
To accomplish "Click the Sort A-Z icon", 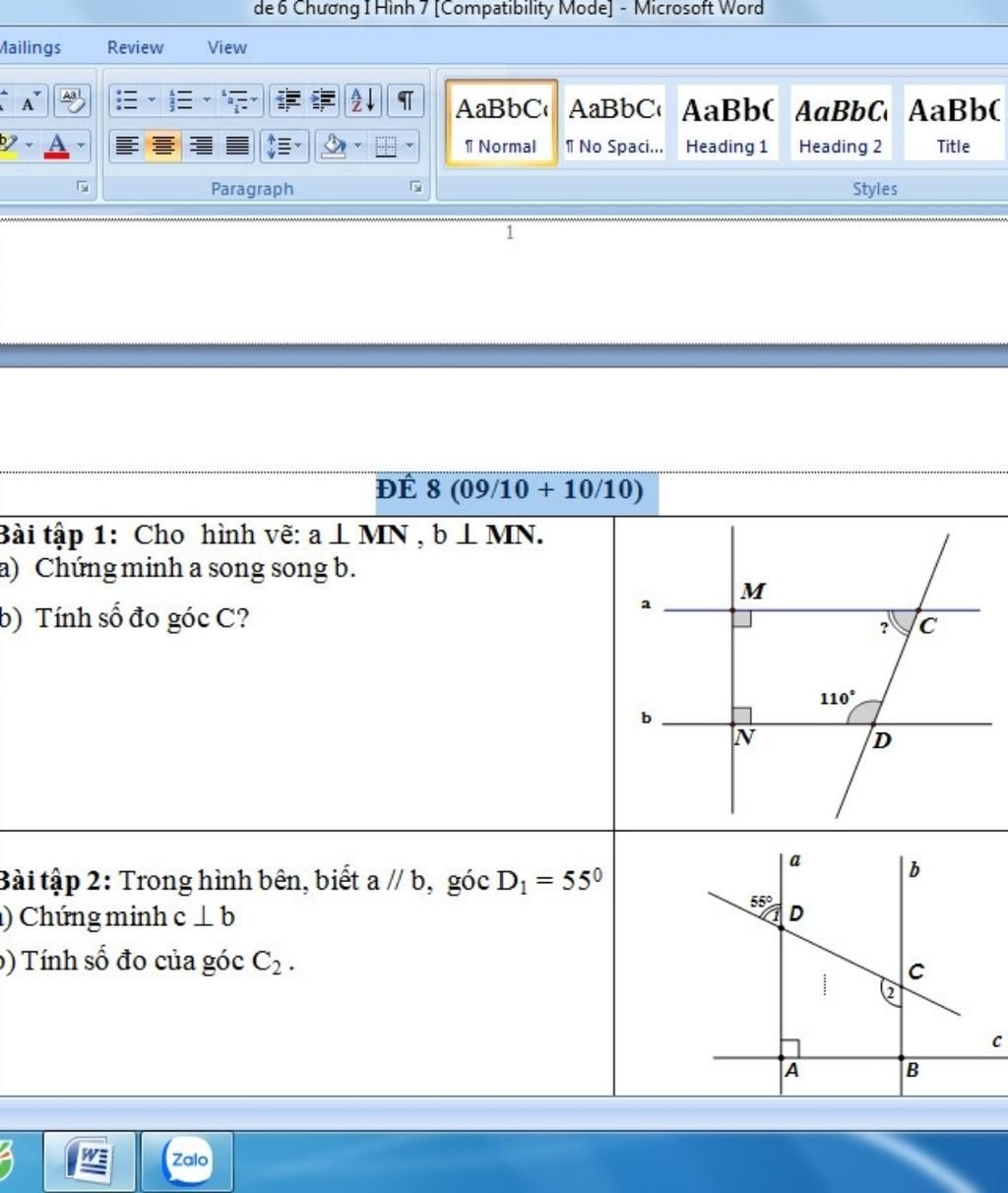I will click(x=362, y=99).
